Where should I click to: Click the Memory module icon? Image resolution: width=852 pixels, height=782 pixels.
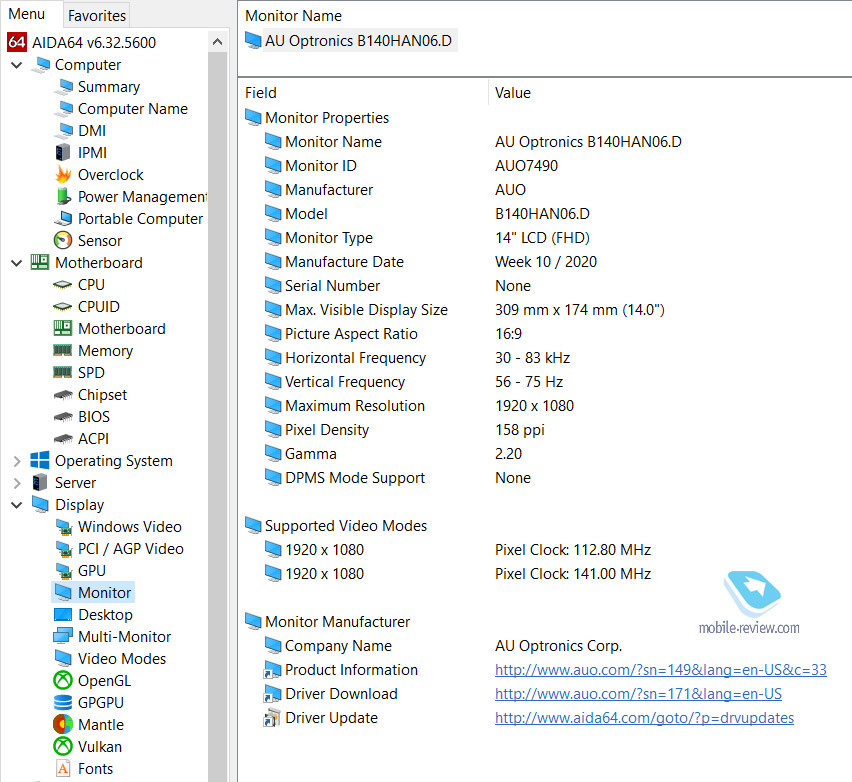coord(63,351)
